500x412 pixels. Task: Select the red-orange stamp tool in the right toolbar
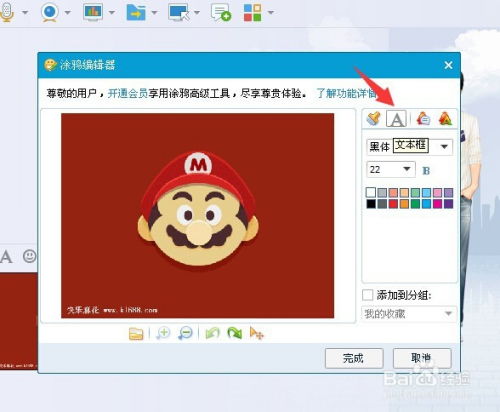tap(445, 118)
